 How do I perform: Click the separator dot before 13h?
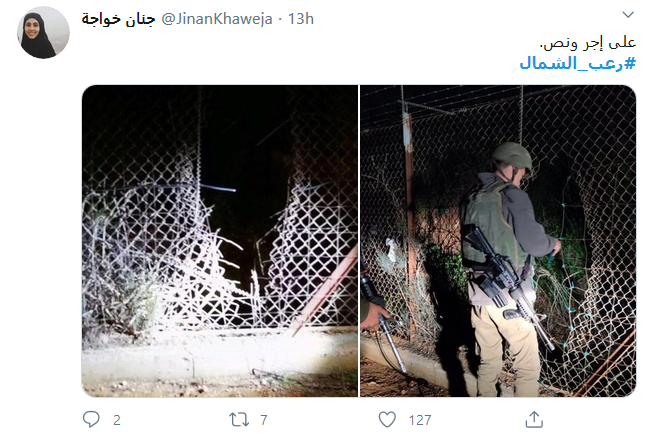(x=280, y=19)
